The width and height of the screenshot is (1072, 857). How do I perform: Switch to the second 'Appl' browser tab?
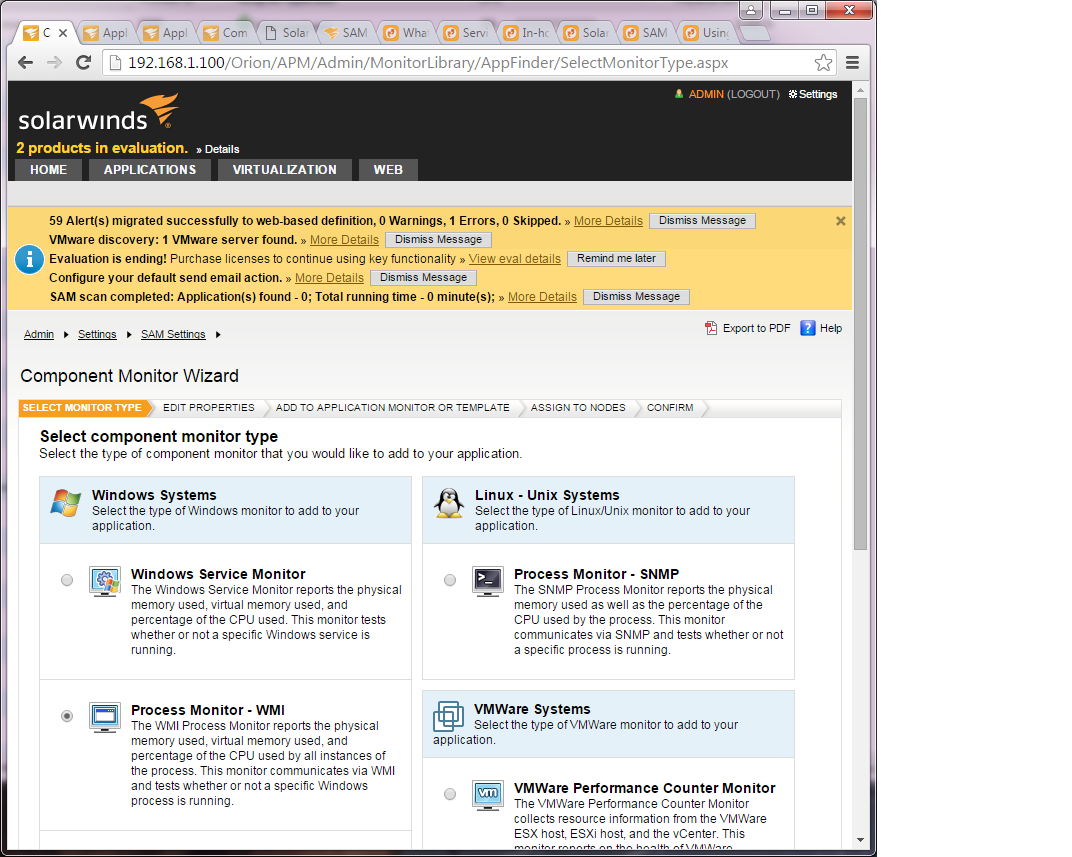166,33
